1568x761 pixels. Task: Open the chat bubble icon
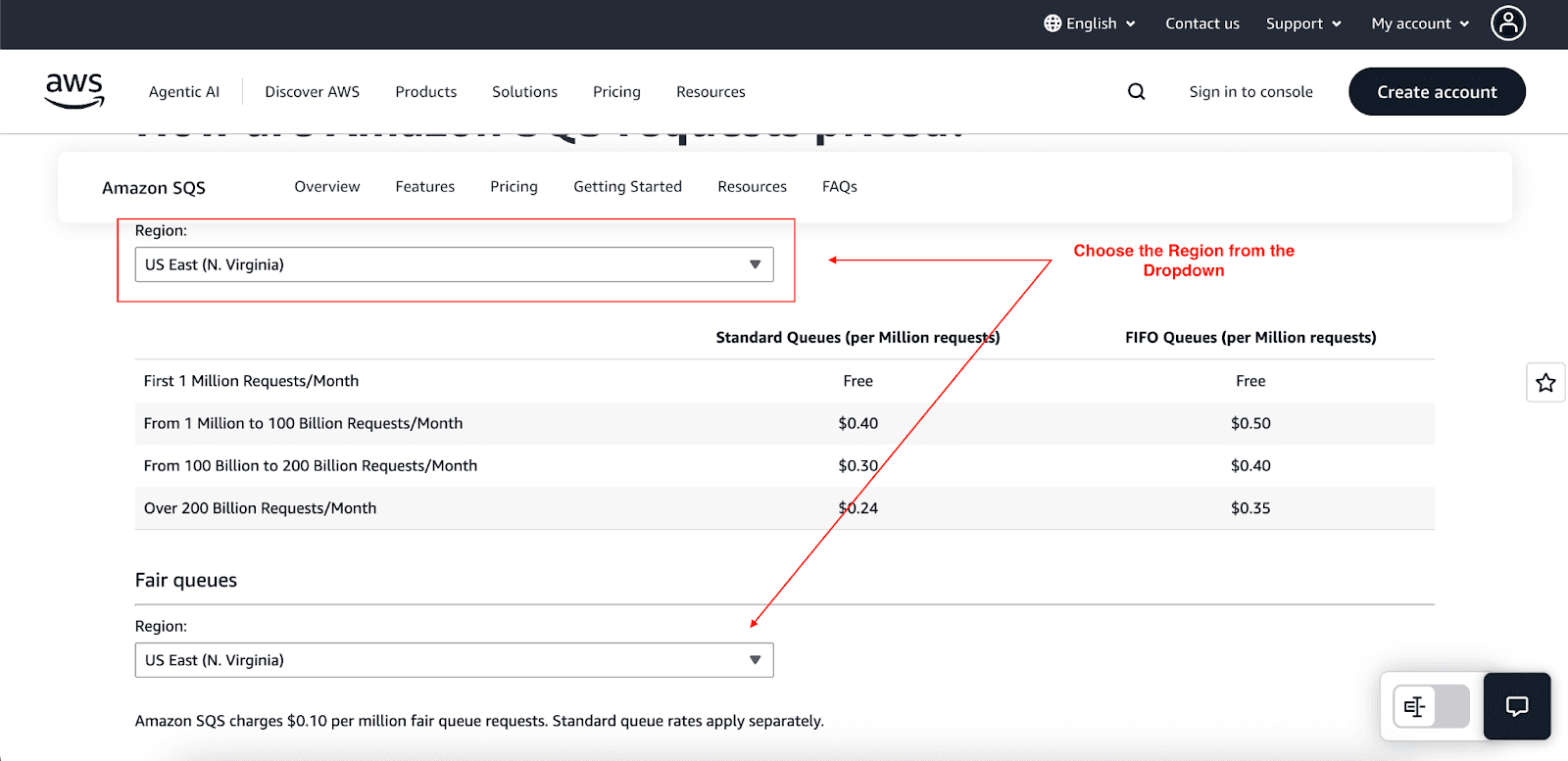click(1517, 706)
